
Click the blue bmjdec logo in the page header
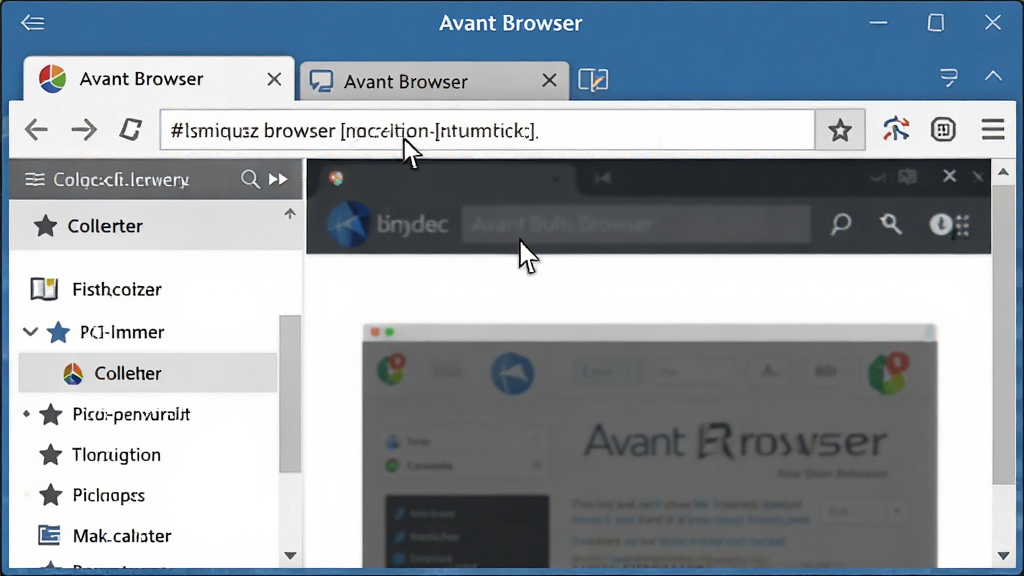pyautogui.click(x=349, y=224)
